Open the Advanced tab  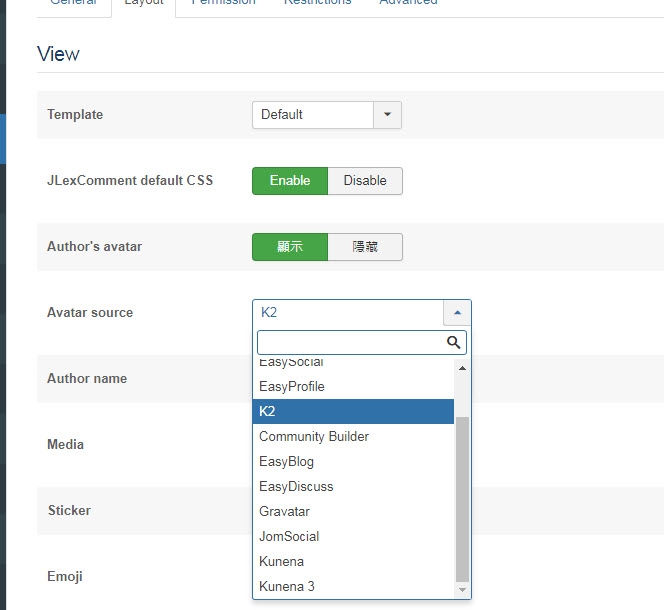click(408, 2)
